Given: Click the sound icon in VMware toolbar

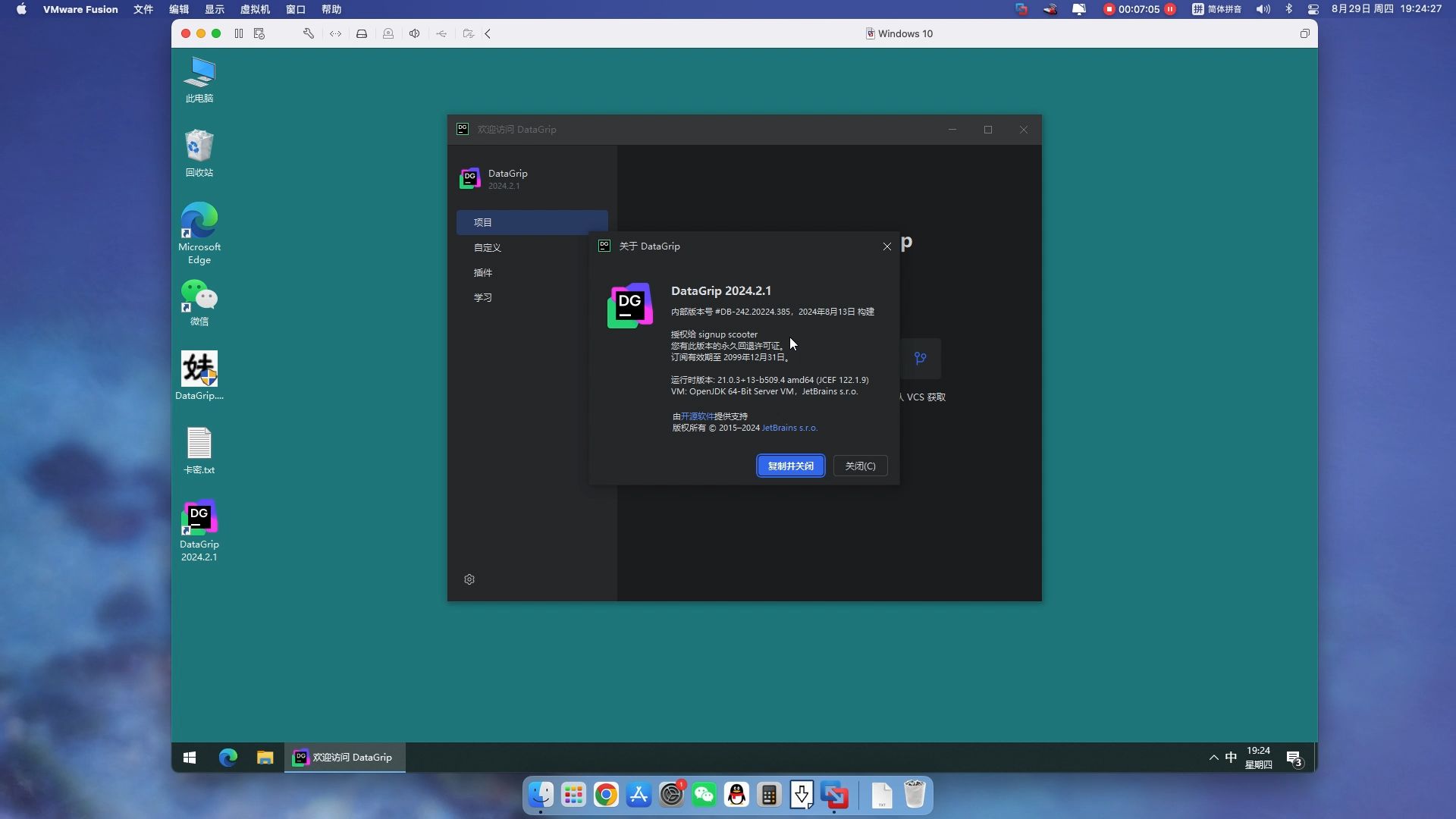Looking at the screenshot, I should click(x=415, y=33).
